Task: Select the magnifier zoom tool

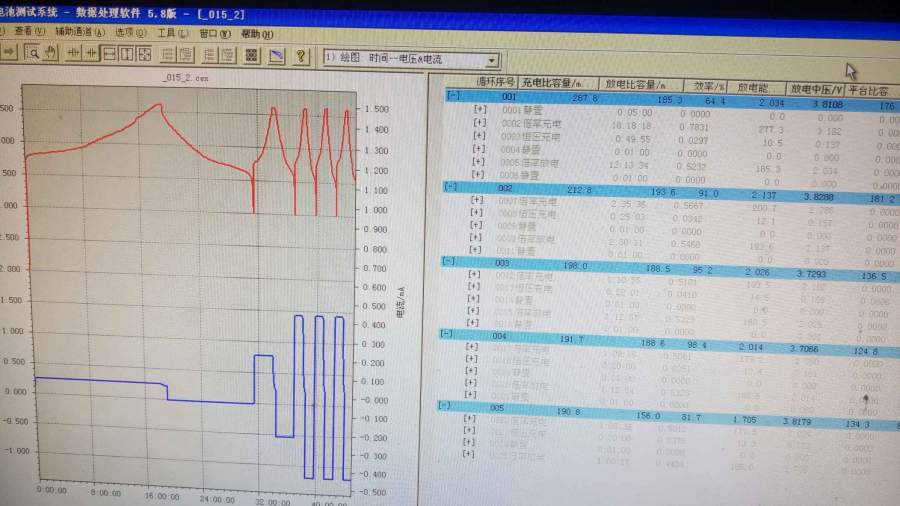Action: (33, 53)
